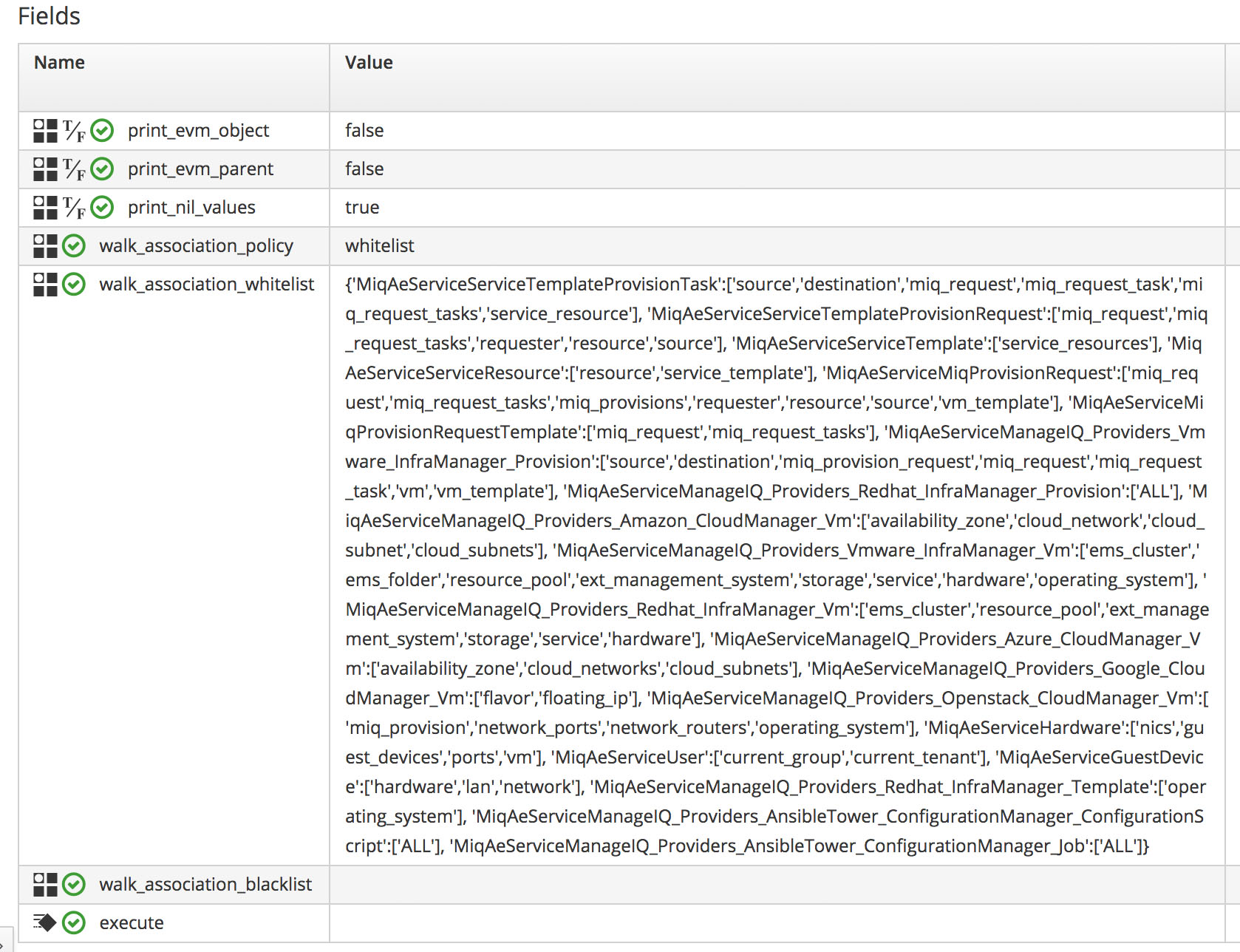Click the long walk_association_whitelist hash value
1240x952 pixels.
pos(777,565)
